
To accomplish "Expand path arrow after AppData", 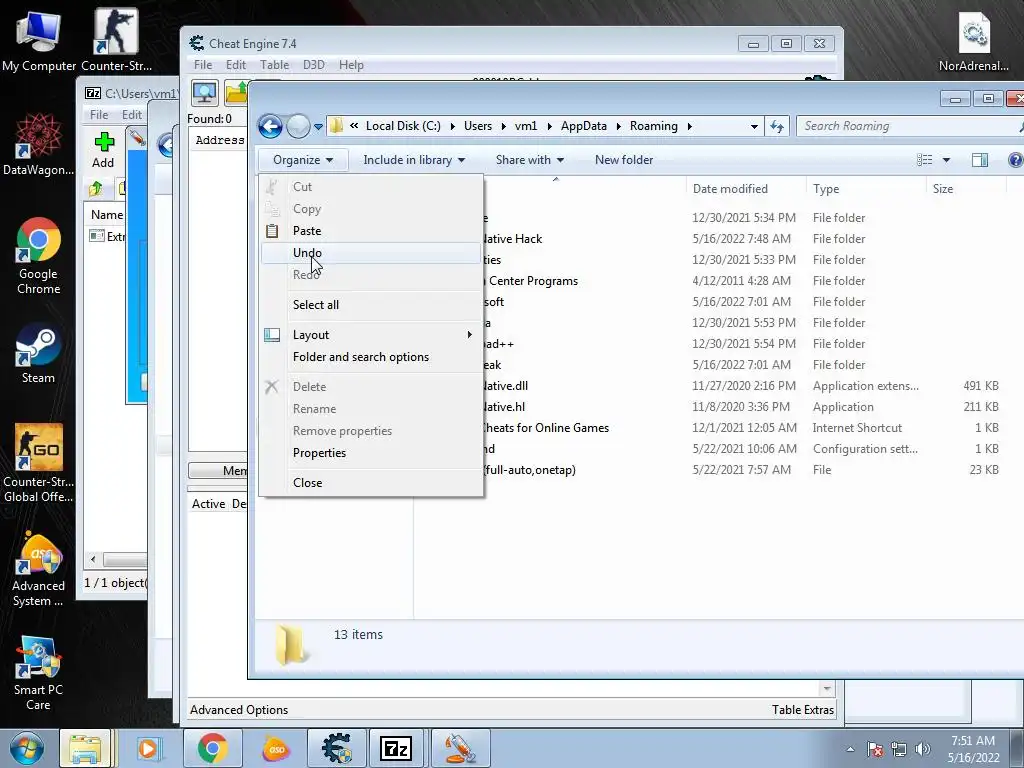I will click(618, 126).
